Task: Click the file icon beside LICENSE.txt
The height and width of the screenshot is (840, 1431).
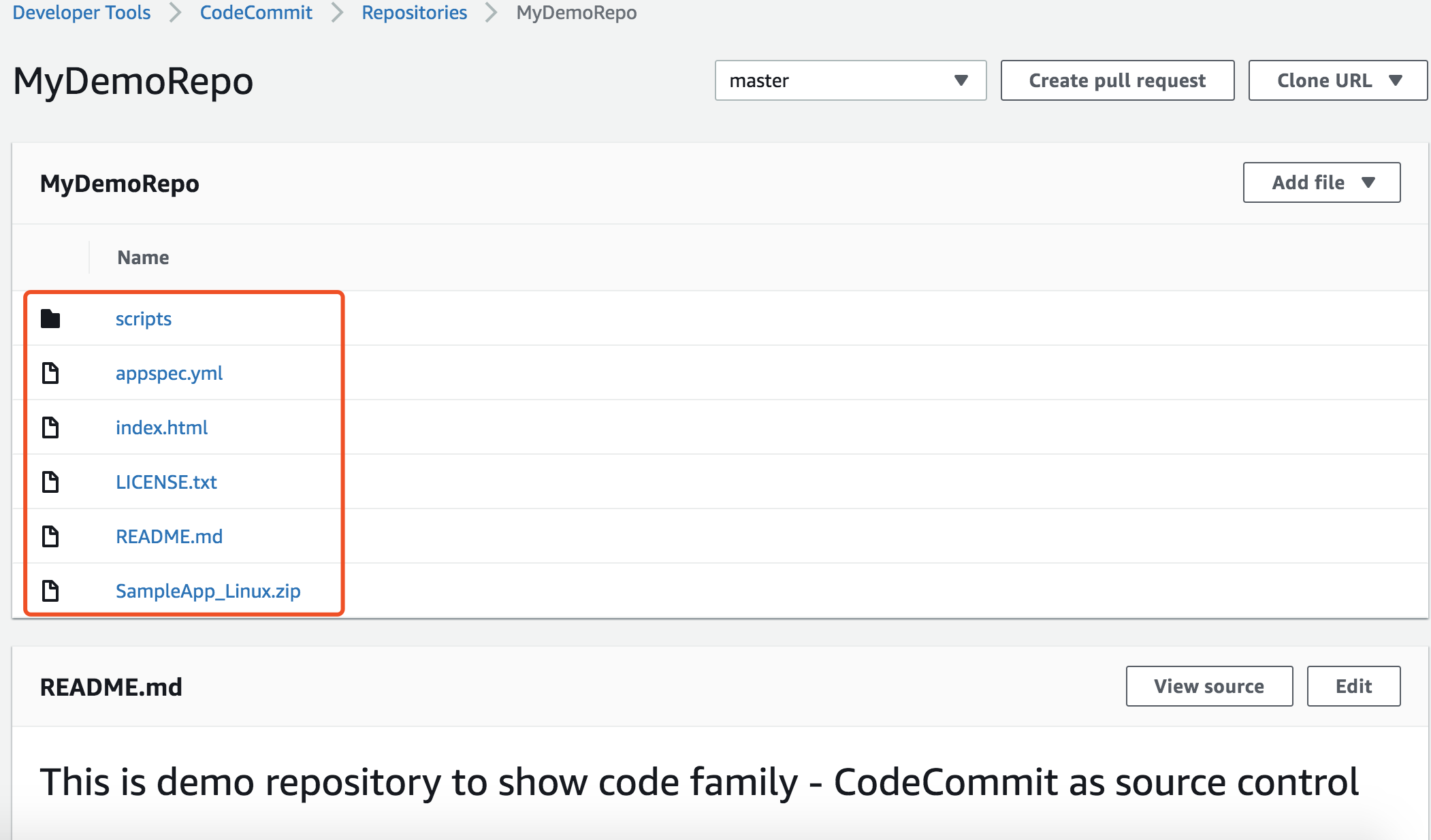Action: point(50,482)
